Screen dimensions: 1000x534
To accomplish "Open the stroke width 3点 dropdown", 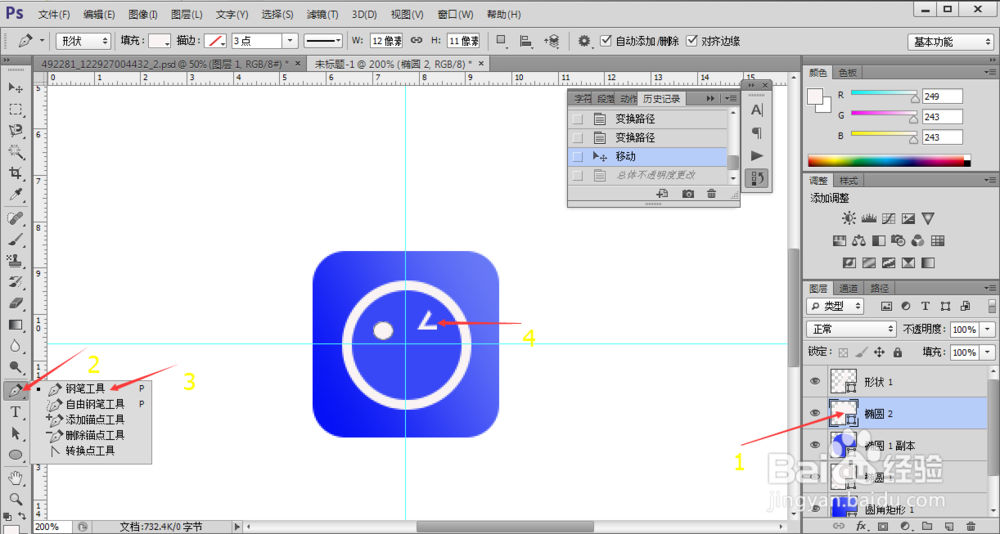I will 291,41.
